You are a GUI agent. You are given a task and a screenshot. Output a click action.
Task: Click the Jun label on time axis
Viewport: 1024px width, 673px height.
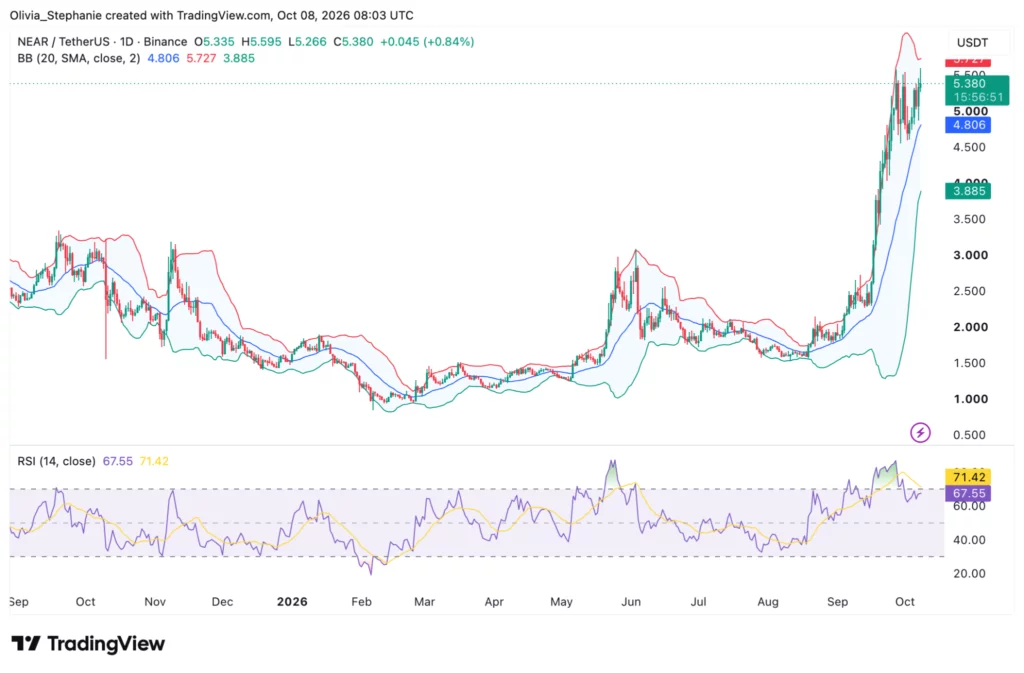(x=631, y=602)
